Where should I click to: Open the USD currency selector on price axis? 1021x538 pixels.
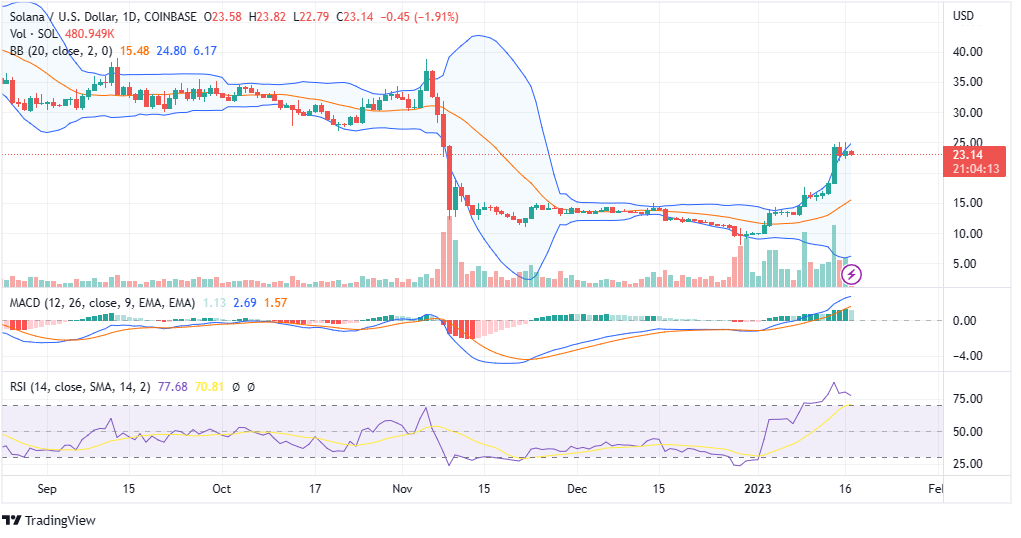coord(963,16)
